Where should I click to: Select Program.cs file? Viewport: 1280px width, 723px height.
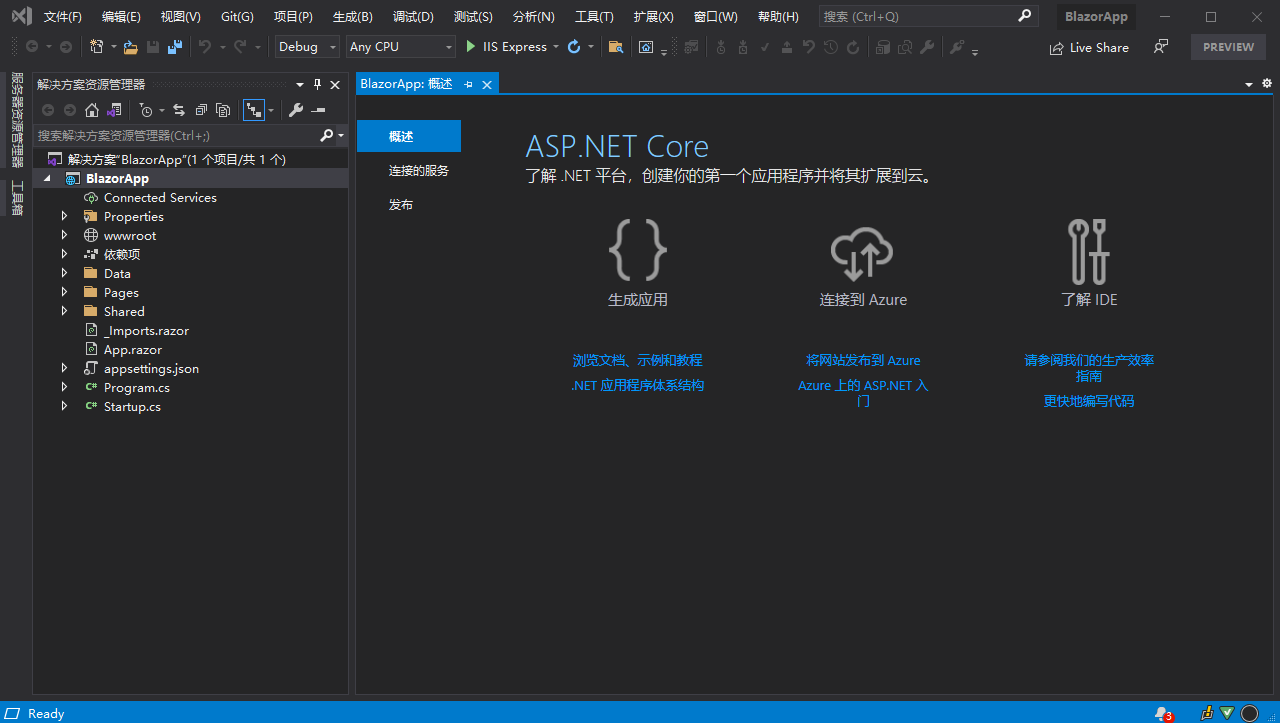point(137,387)
